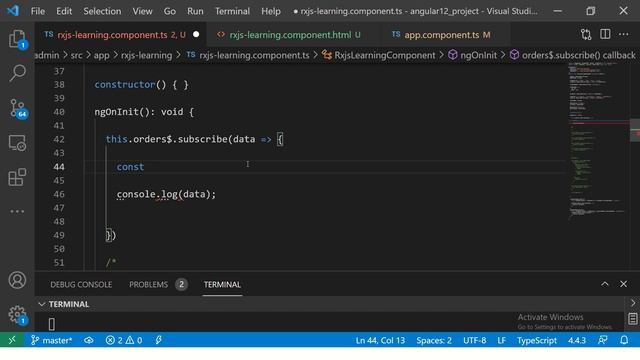
Task: Open the Accounts icon
Action: pyautogui.click(x=17, y=280)
